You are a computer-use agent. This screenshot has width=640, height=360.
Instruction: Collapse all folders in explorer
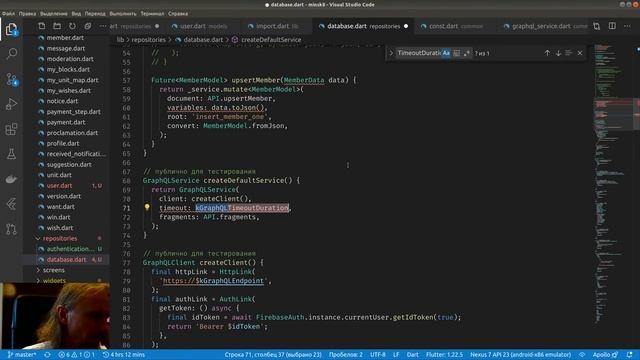pyautogui.click(x=88, y=26)
